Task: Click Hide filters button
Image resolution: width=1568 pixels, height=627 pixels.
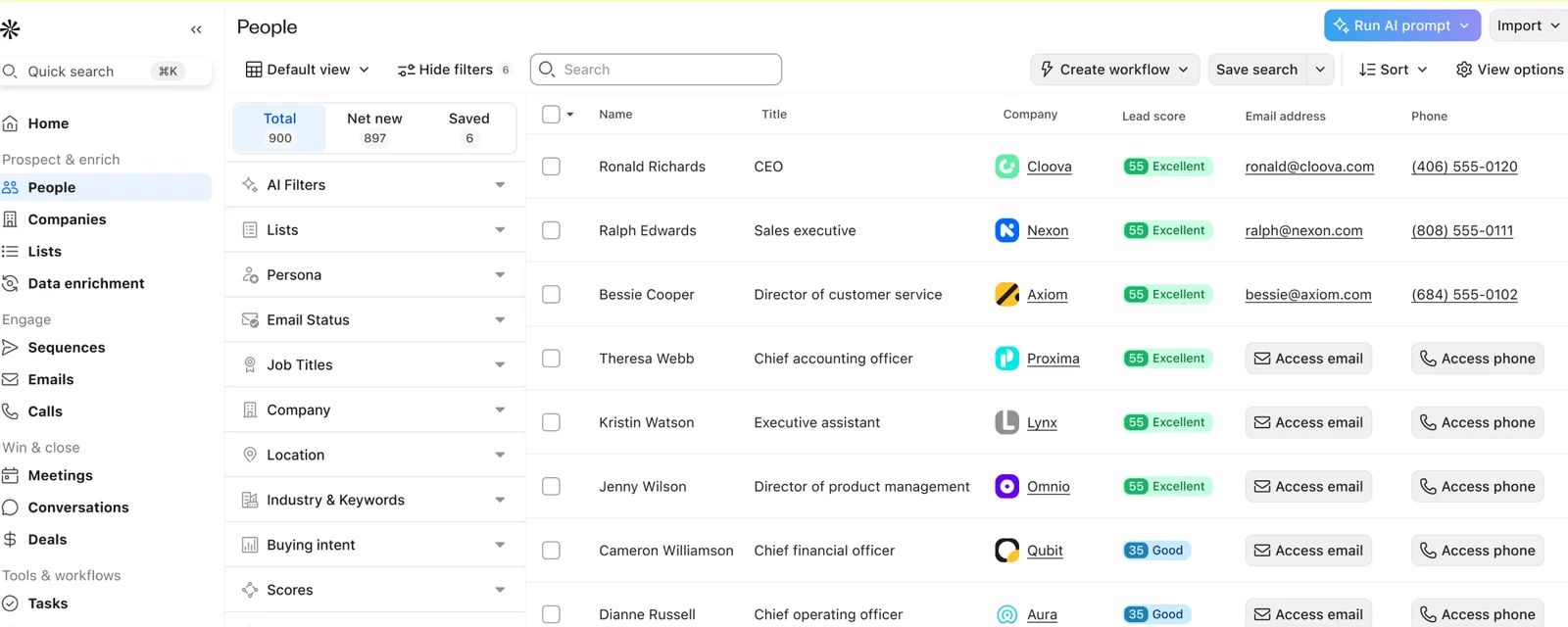Action: 454,70
